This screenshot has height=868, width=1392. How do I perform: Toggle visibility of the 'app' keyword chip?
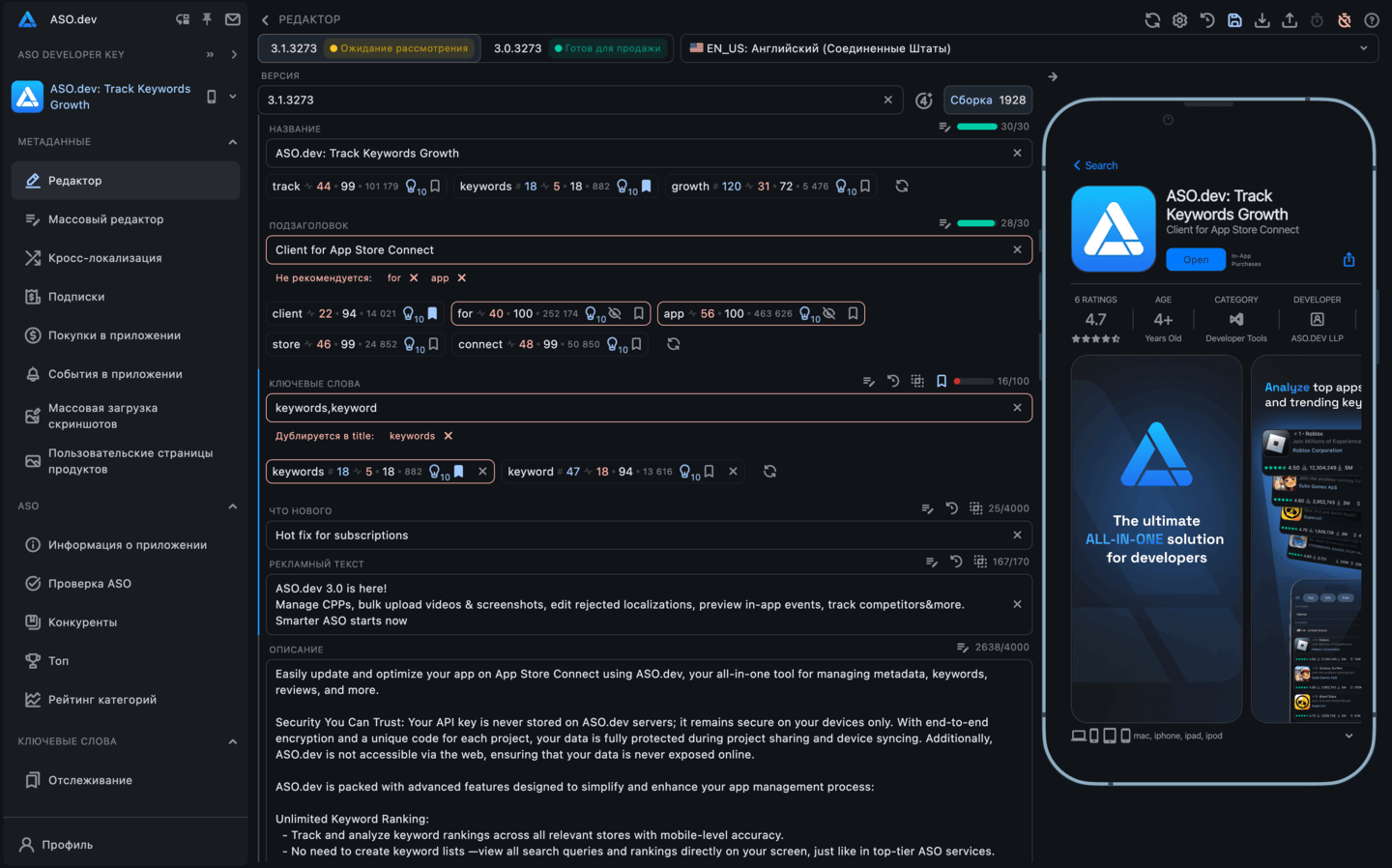(x=828, y=313)
